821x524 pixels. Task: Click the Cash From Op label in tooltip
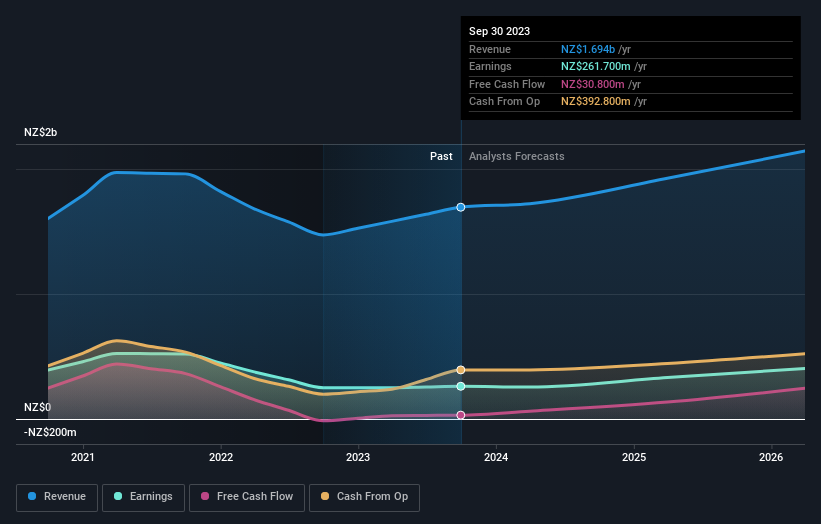[504, 102]
